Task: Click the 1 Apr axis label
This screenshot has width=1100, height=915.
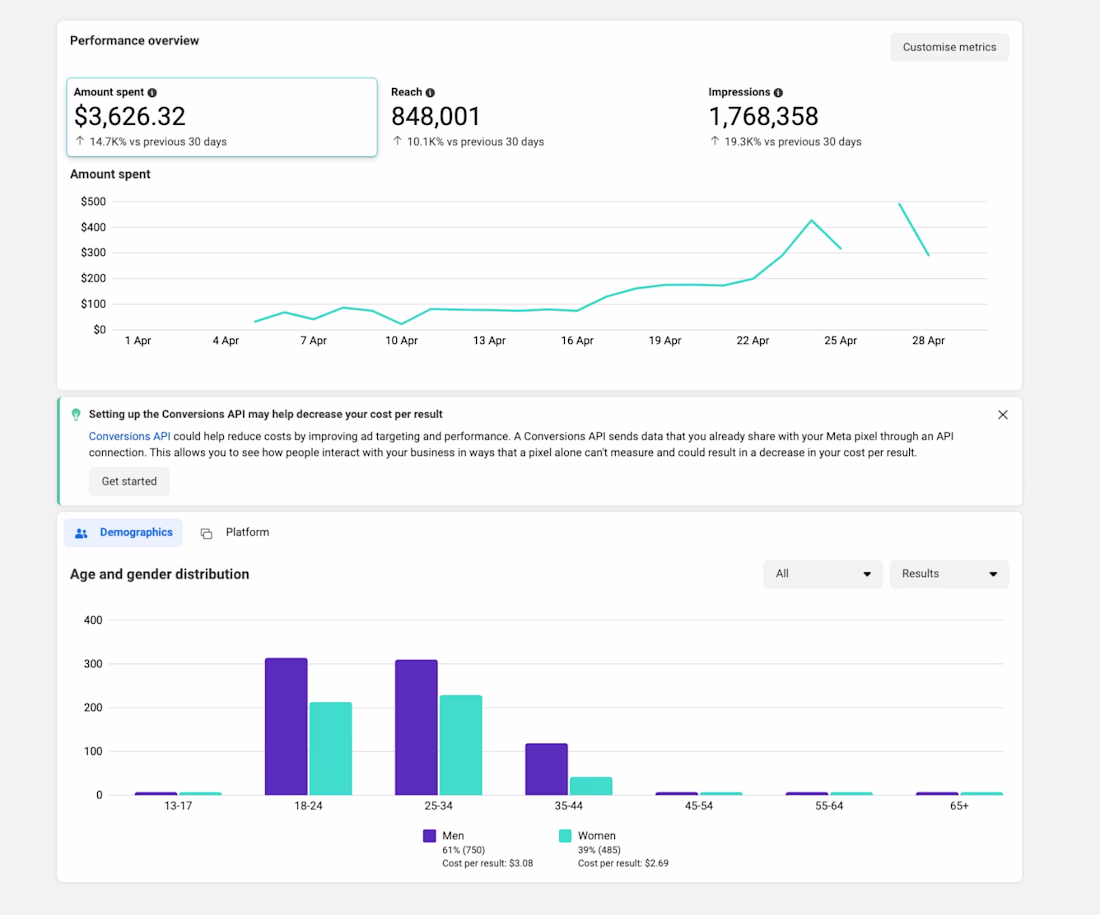Action: pos(138,340)
